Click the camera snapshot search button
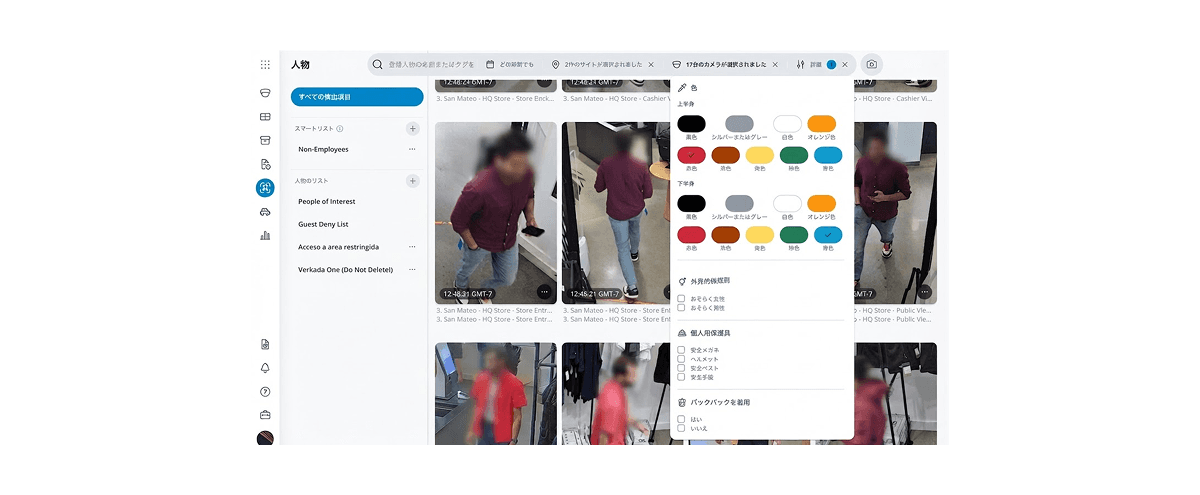The image size is (1200, 495). coord(872,64)
